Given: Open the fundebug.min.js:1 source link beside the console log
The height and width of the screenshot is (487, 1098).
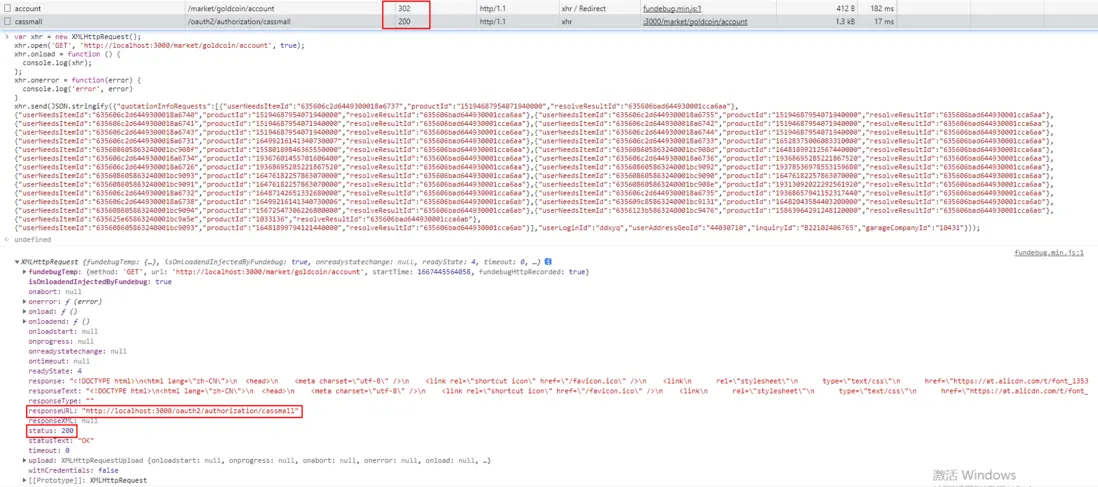Looking at the screenshot, I should (1049, 252).
